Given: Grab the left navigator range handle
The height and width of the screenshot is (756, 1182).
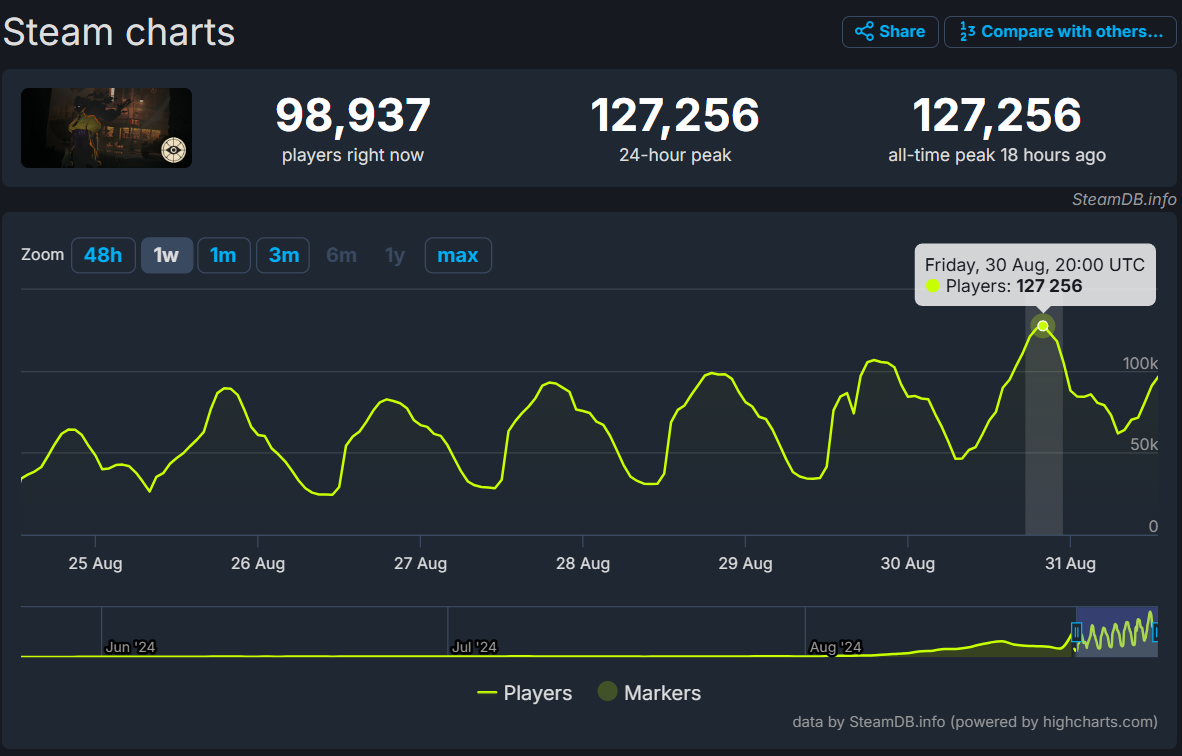Looking at the screenshot, I should 1076,632.
